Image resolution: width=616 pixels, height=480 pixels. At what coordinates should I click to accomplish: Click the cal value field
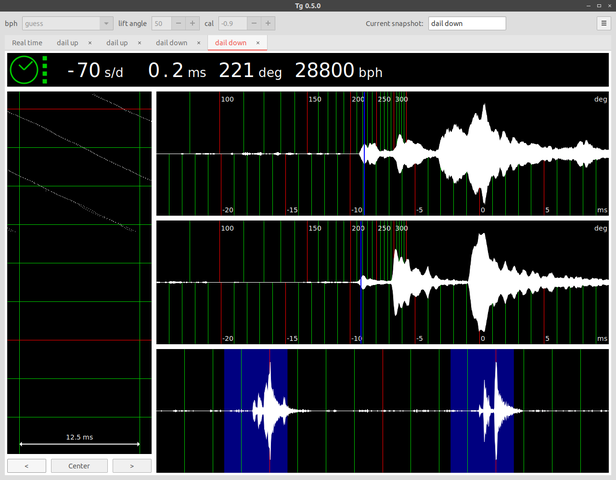(233, 24)
